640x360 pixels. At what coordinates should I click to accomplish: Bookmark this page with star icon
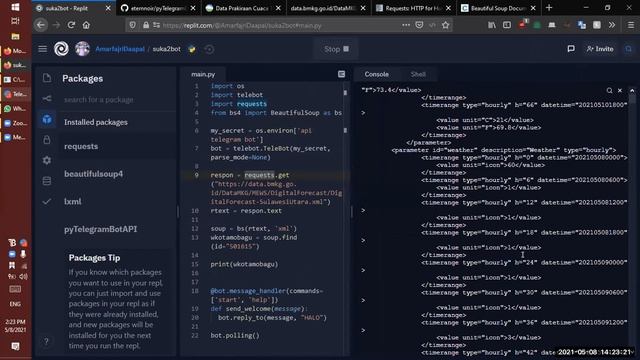coord(445,25)
